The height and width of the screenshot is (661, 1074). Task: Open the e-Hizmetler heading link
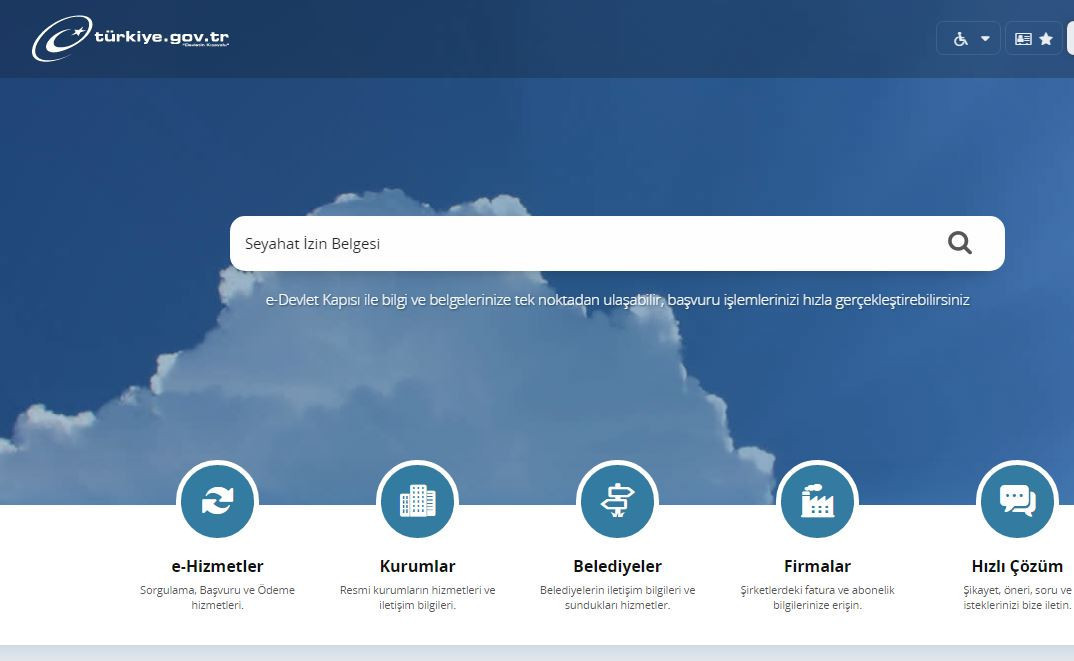217,566
